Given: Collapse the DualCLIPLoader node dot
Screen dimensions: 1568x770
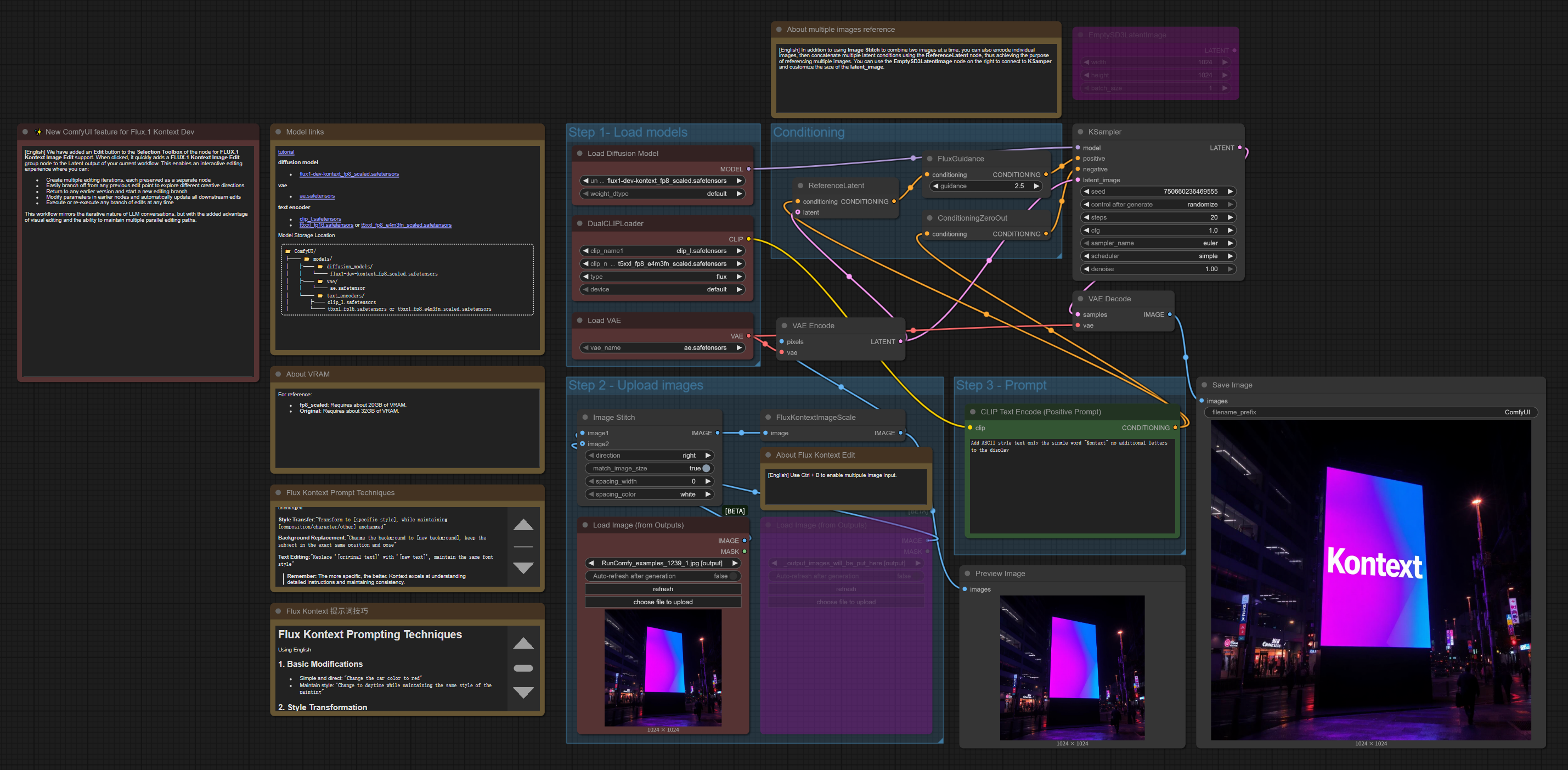Looking at the screenshot, I should click(x=580, y=223).
